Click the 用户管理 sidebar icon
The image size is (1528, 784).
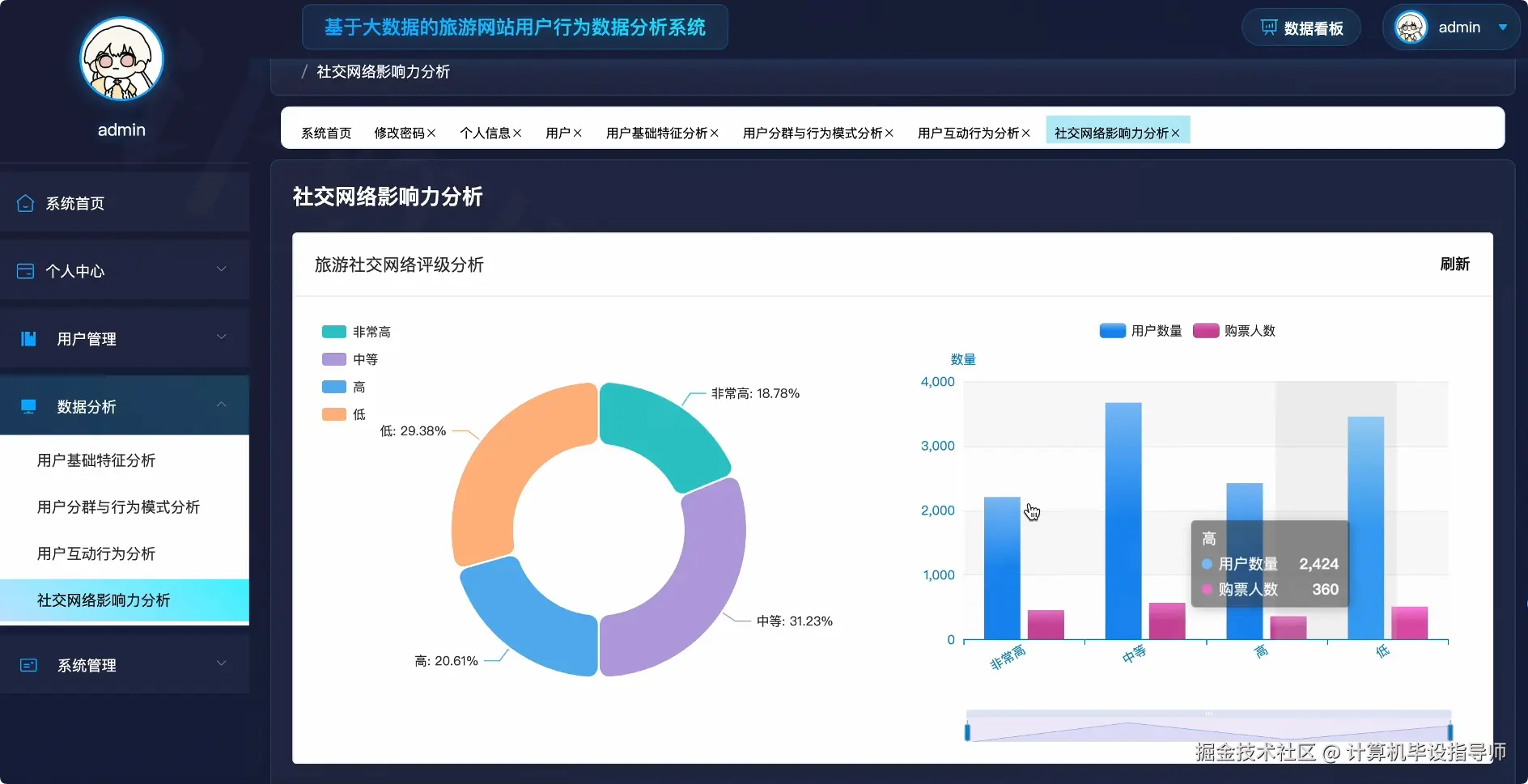point(28,338)
